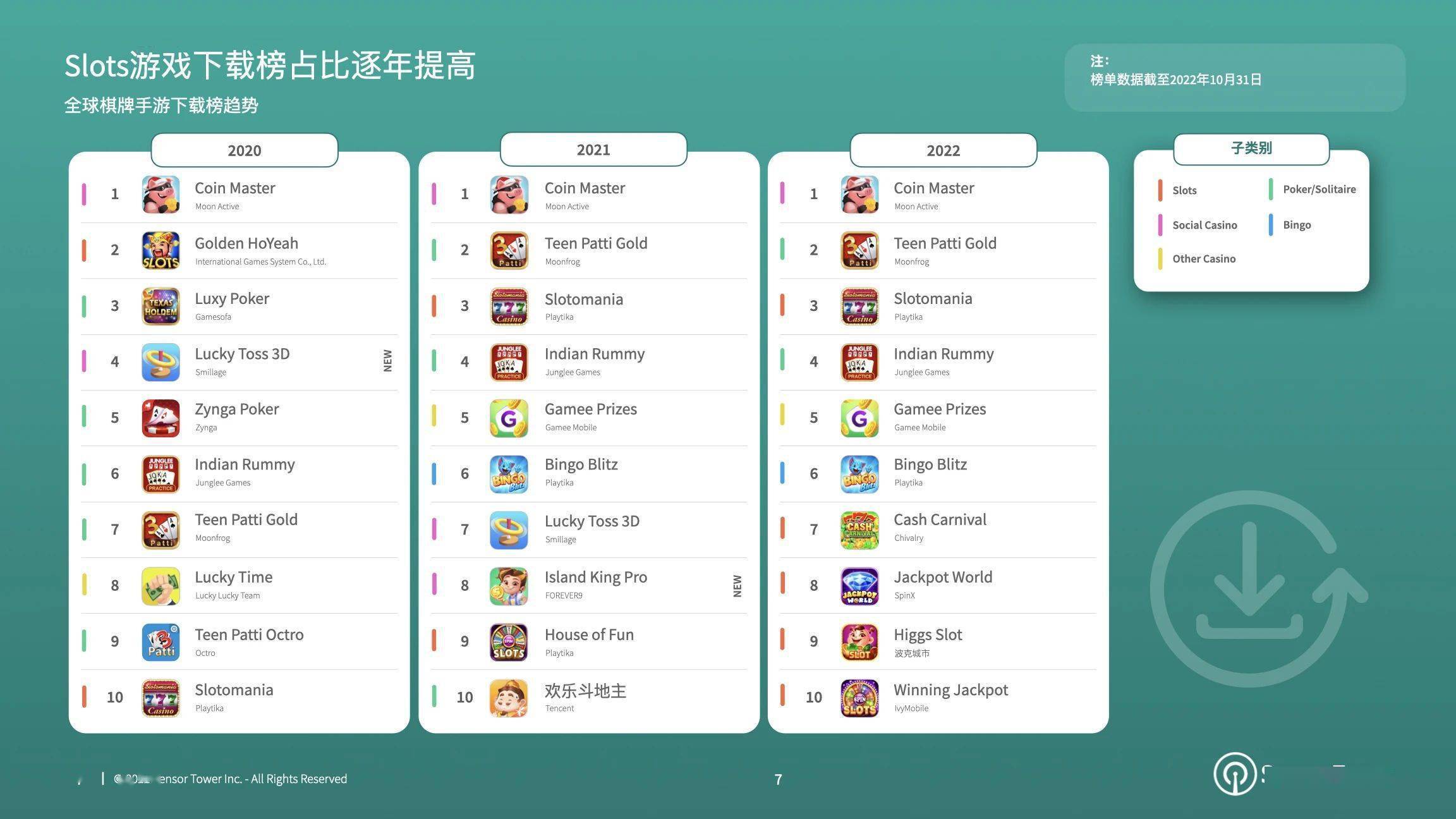The image size is (1456, 819).
Task: Click the Indian Rummy app icon
Action: point(159,473)
